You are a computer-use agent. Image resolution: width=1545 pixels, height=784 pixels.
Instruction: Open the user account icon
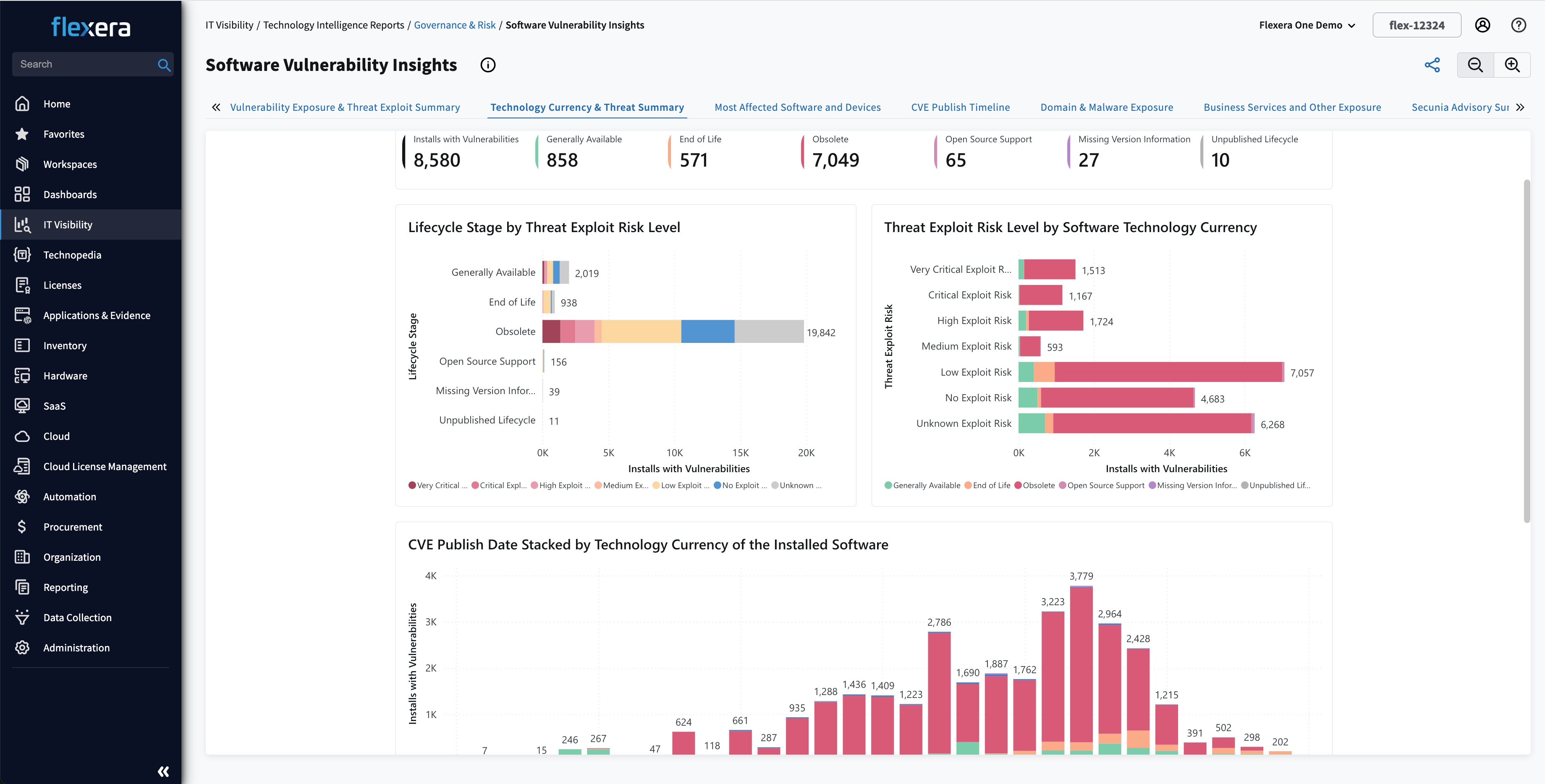[1482, 25]
